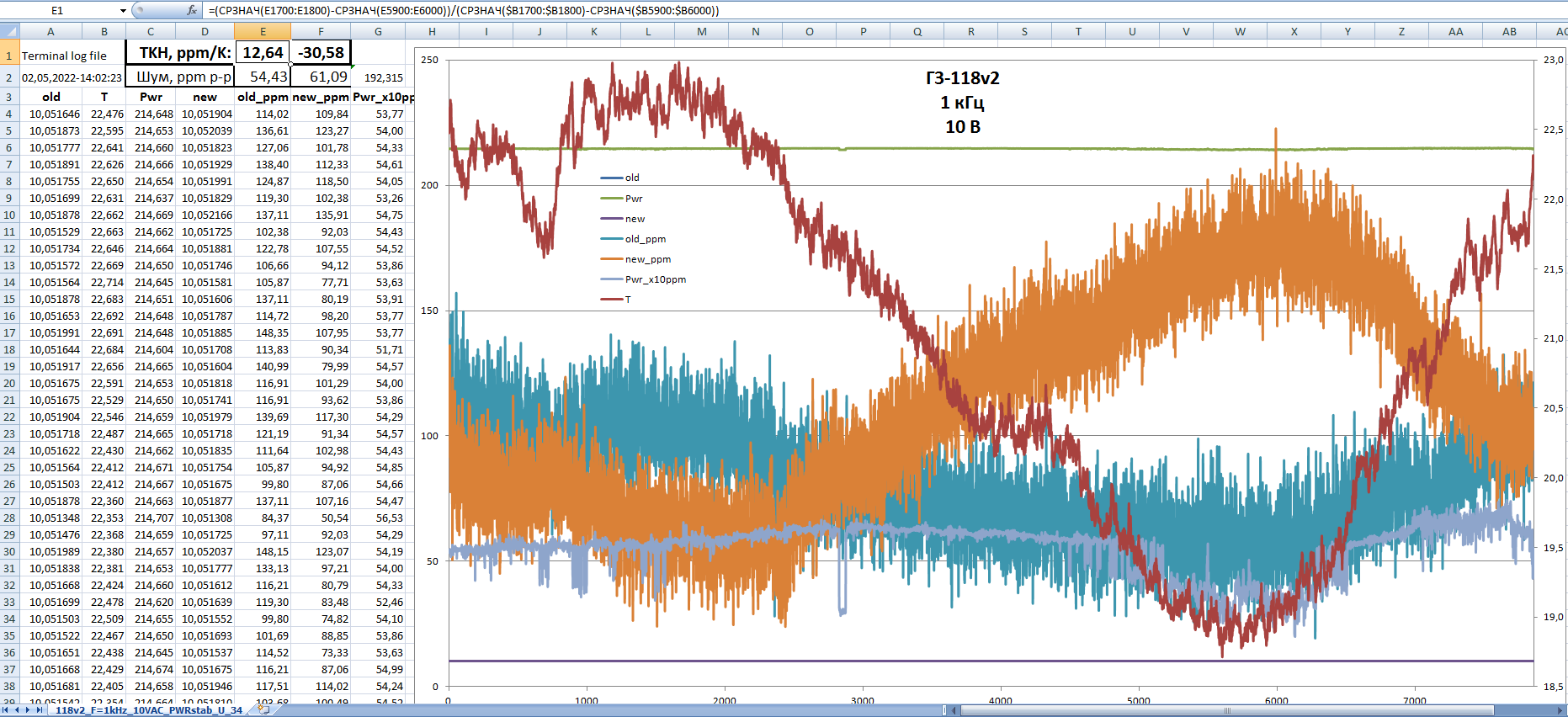This screenshot has width=1568, height=717.
Task: Click next sheet navigation arrow
Action: pos(28,710)
